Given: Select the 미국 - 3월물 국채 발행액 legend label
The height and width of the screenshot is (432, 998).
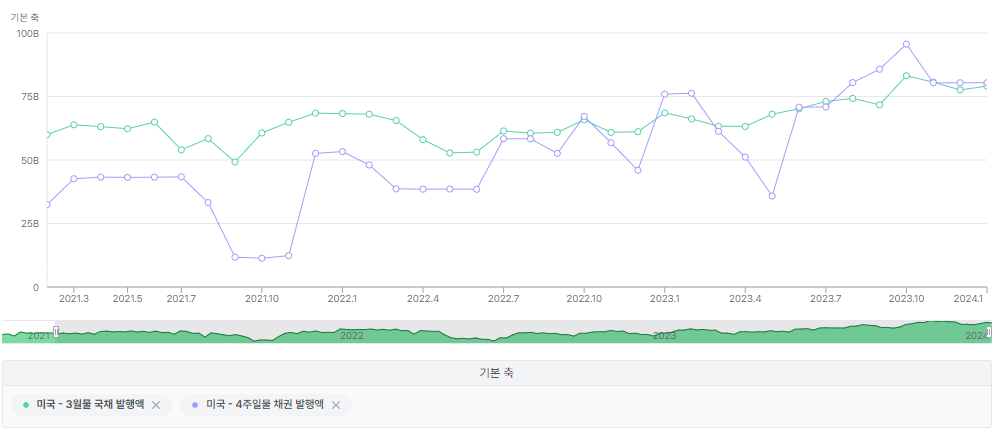Looking at the screenshot, I should (90, 405).
